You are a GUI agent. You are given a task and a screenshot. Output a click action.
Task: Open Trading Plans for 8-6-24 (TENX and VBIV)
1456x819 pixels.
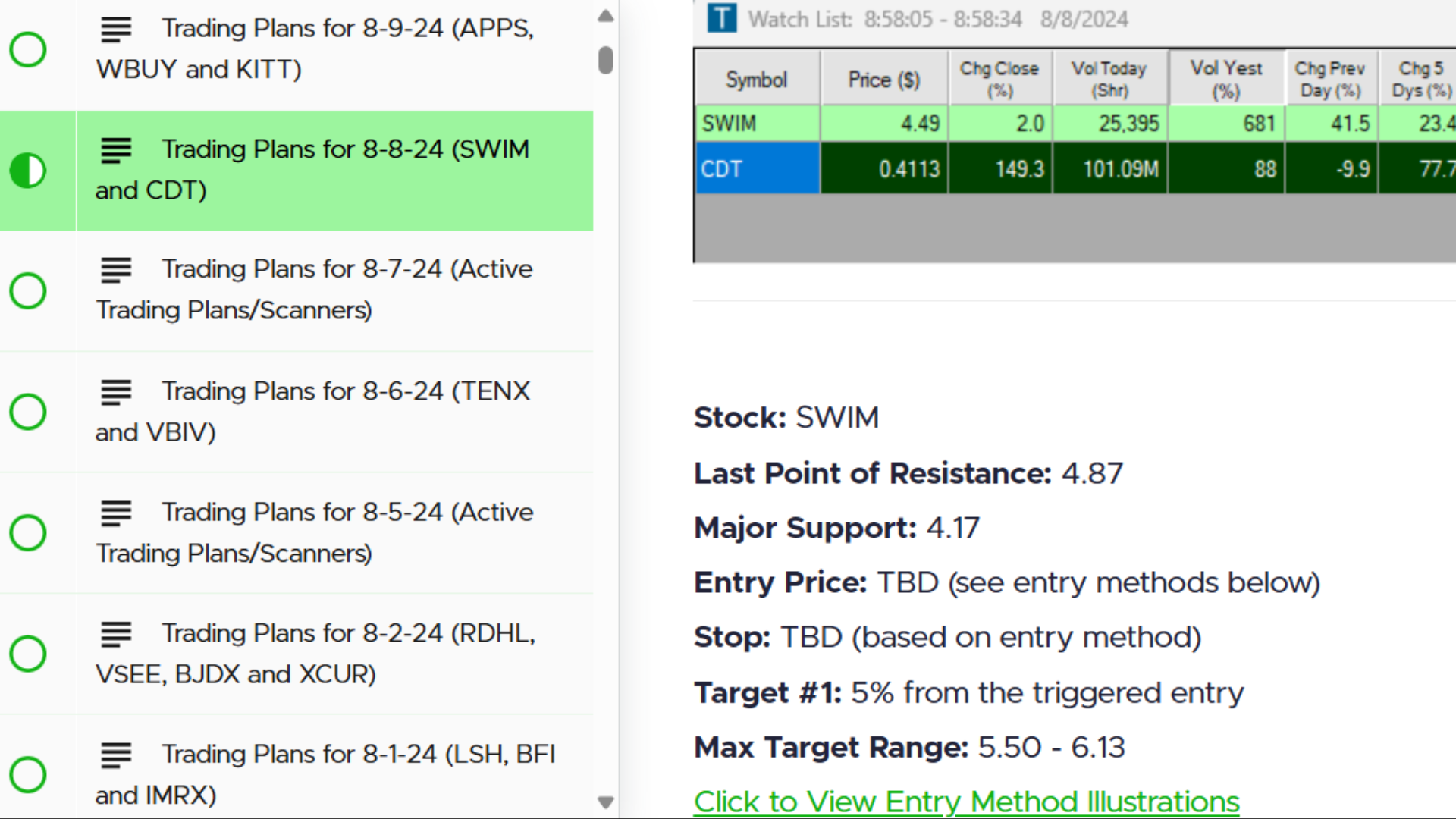coord(312,412)
